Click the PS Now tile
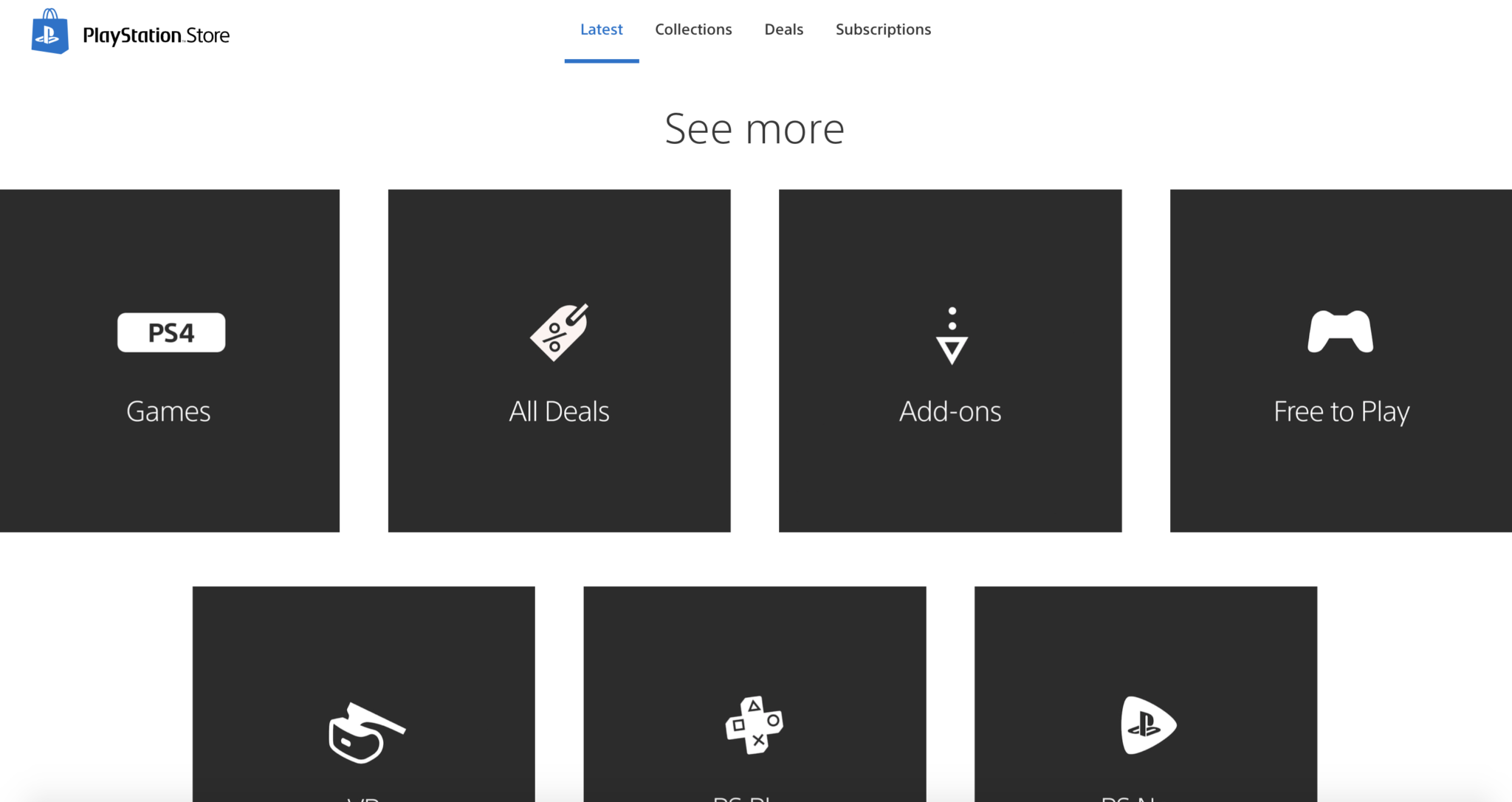The width and height of the screenshot is (1512, 802). (x=1147, y=694)
